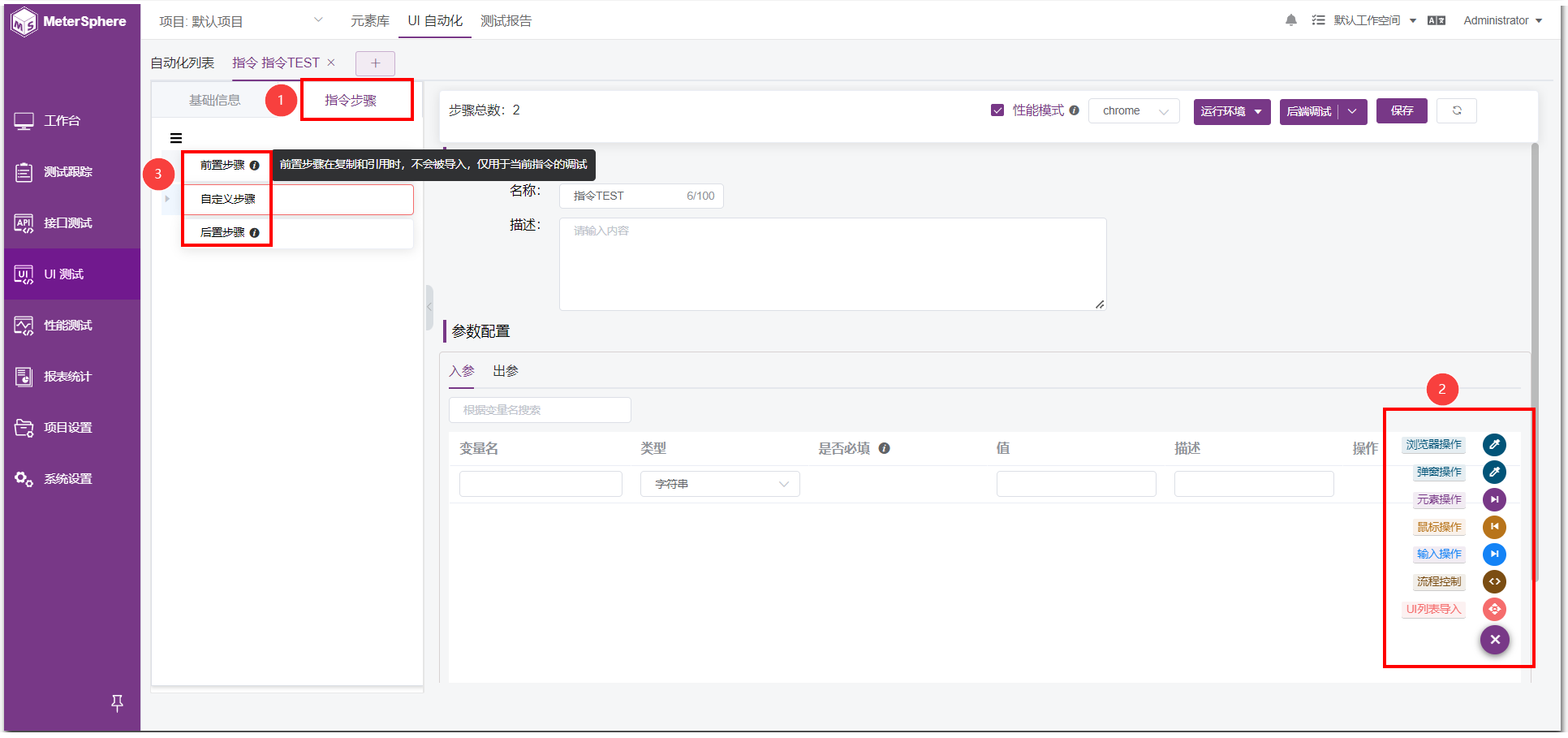Screen dimensions: 1568x738
Task: Click the refresh icon next to 保存
Action: tap(1457, 111)
